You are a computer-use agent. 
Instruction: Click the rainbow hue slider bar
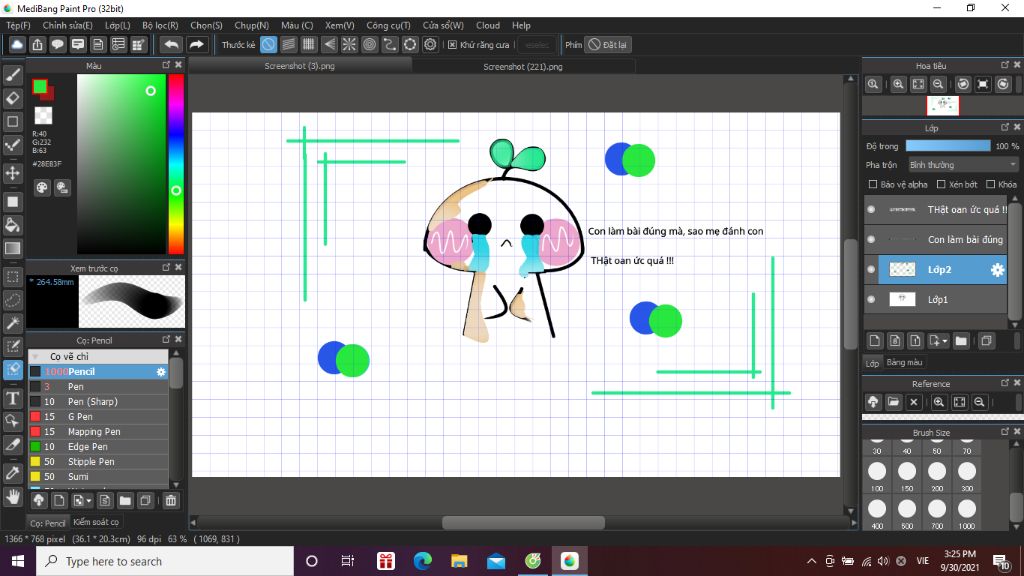[x=176, y=164]
